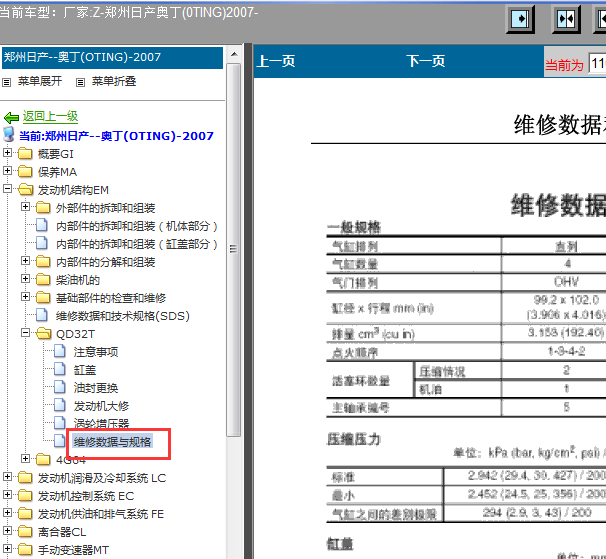Collapse the 发动机结构EM tree node

tap(7, 189)
